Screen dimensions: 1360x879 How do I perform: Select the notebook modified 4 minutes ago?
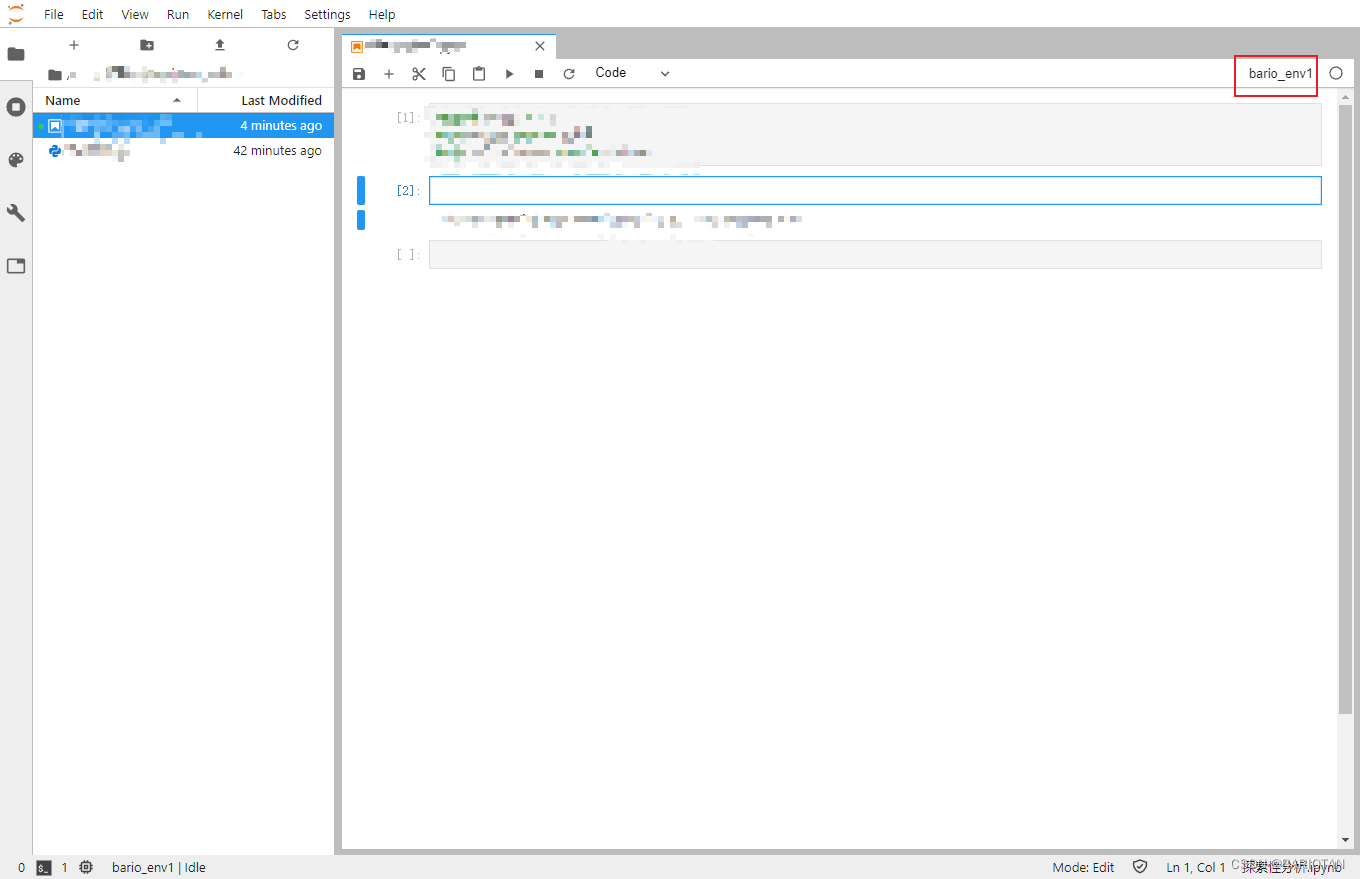coord(184,125)
